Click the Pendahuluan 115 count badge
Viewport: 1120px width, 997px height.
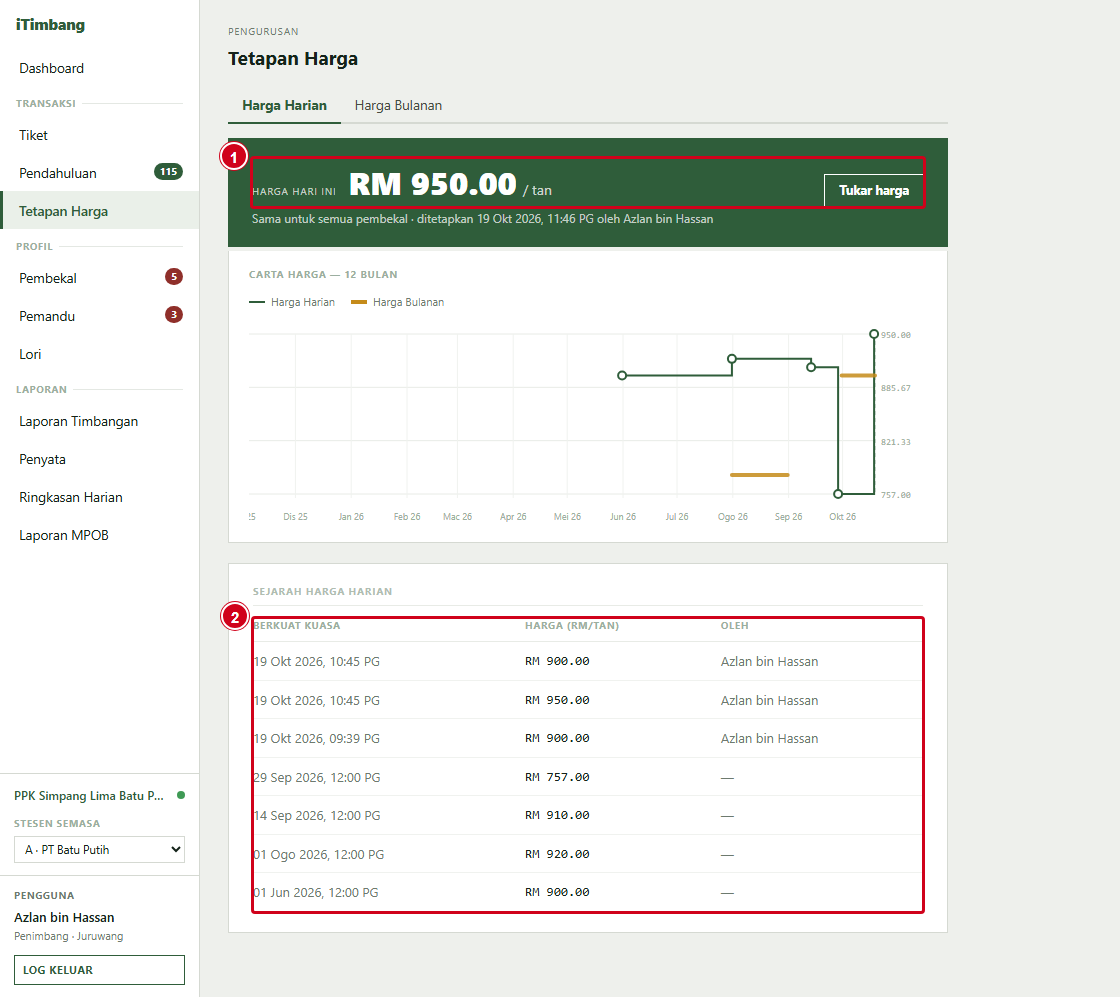click(x=169, y=172)
